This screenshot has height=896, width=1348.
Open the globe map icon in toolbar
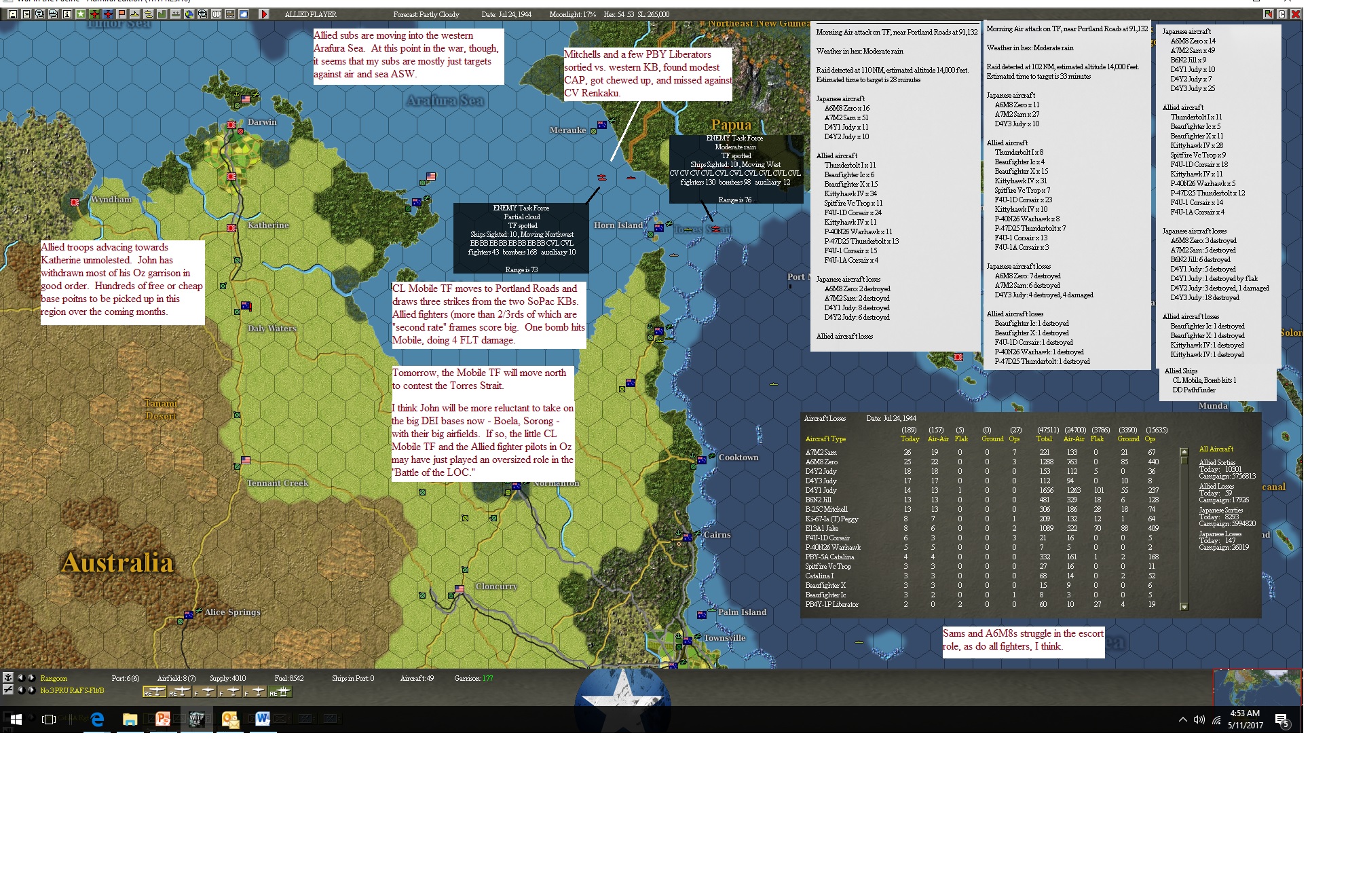click(189, 14)
